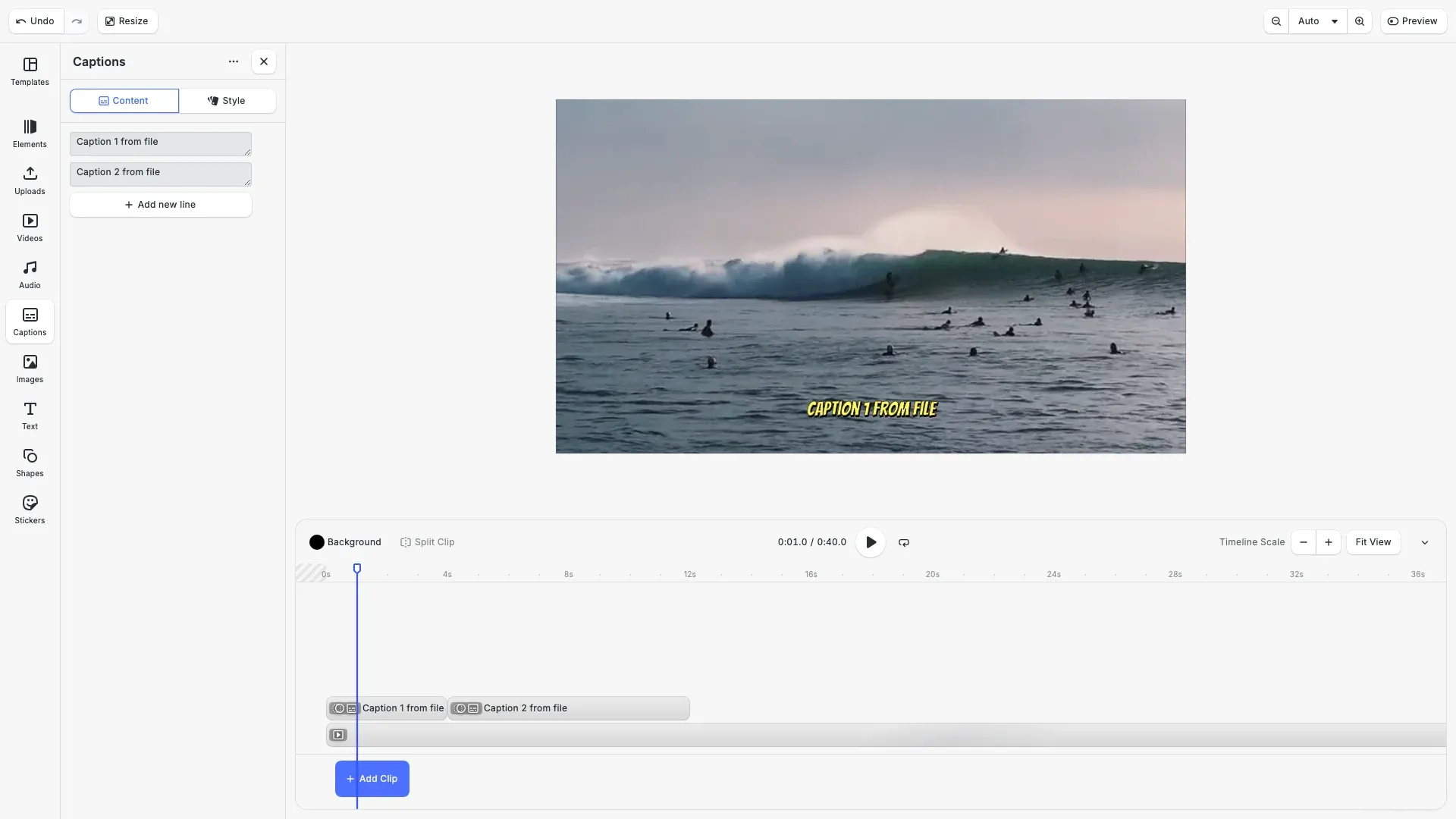Open the Captions panel overflow menu
1456x819 pixels.
pos(232,61)
